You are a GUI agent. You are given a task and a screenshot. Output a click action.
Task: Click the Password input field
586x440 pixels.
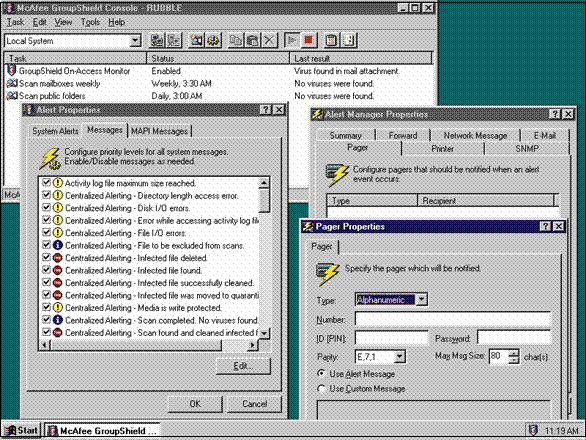(x=514, y=338)
